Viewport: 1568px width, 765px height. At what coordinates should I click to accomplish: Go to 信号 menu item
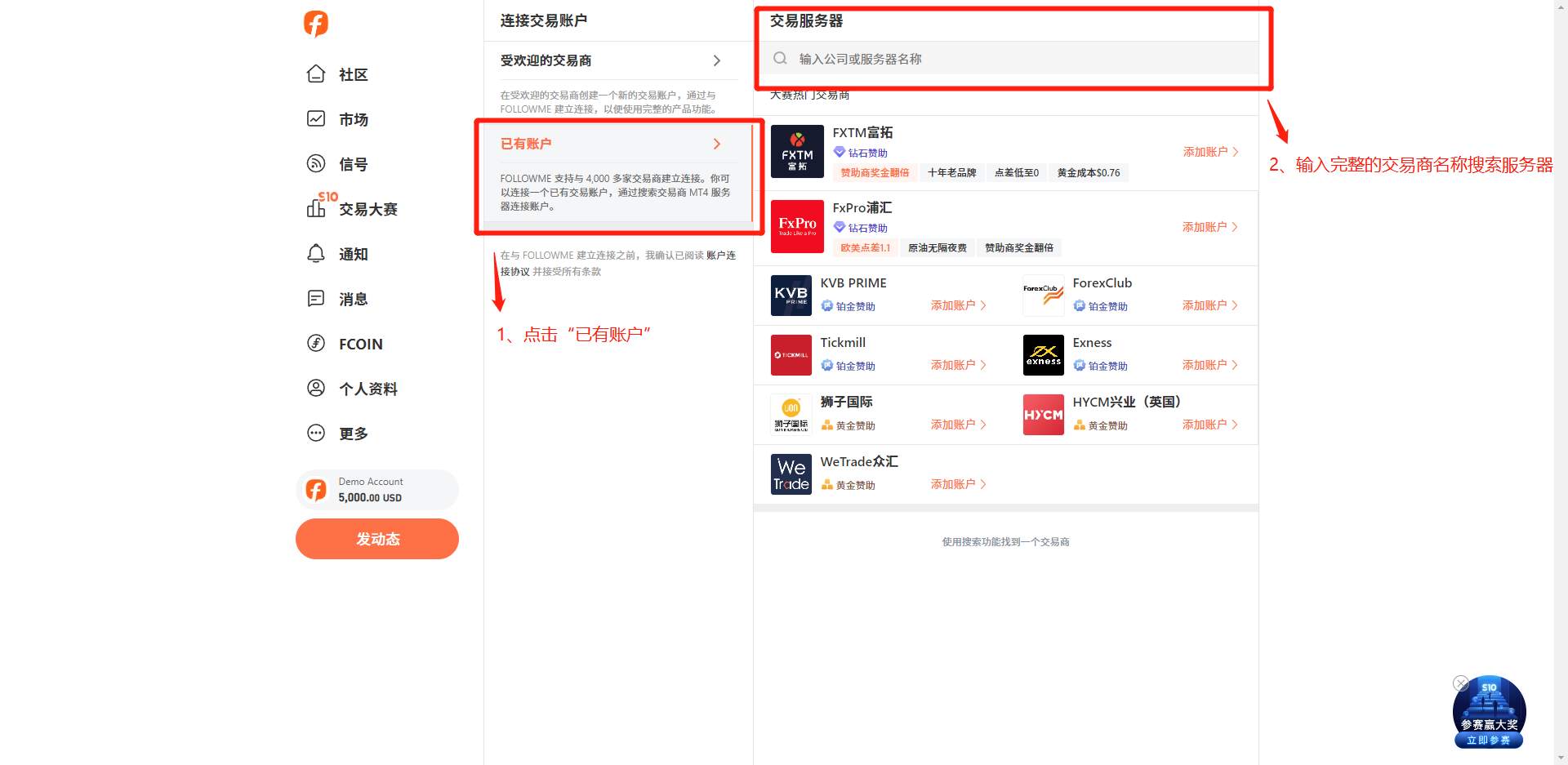click(x=354, y=165)
